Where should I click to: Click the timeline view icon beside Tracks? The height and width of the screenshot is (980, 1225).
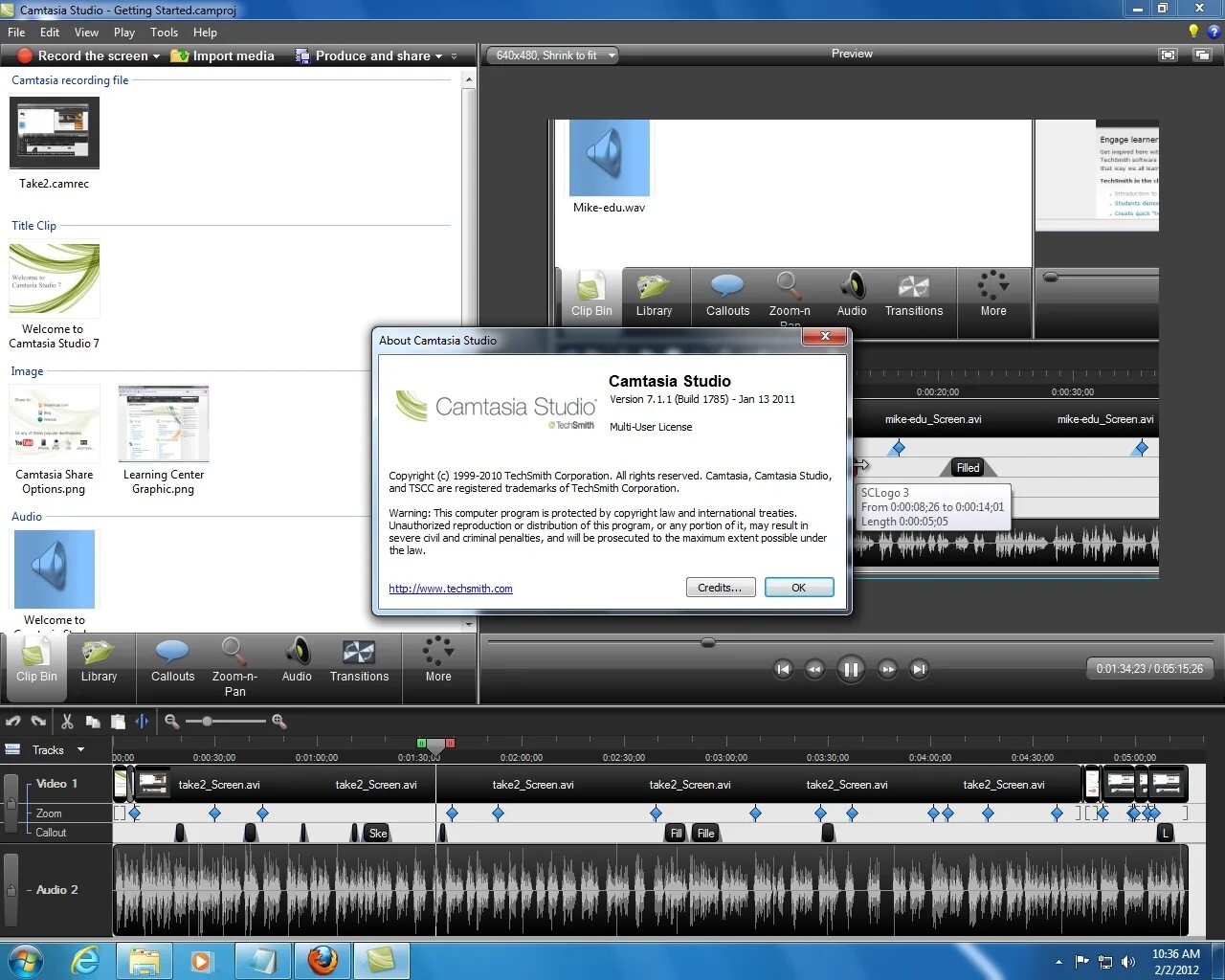(x=13, y=749)
